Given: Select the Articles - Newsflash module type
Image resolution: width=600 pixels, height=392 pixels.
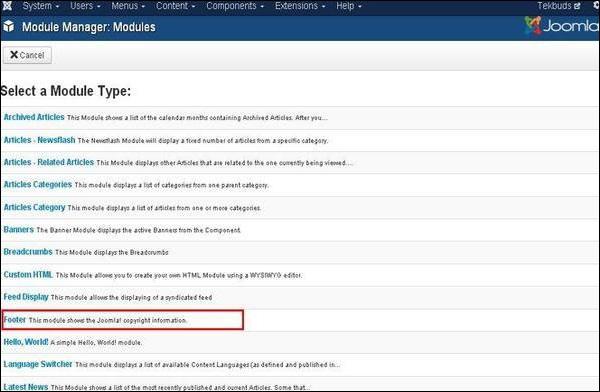Looking at the screenshot, I should pyautogui.click(x=39, y=140).
